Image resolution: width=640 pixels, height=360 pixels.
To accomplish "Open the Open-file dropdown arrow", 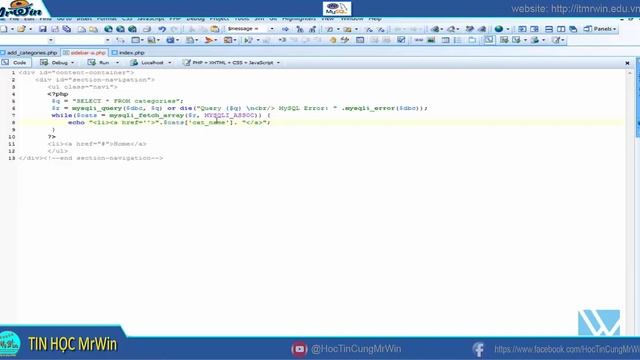I will pyautogui.click(x=31, y=29).
